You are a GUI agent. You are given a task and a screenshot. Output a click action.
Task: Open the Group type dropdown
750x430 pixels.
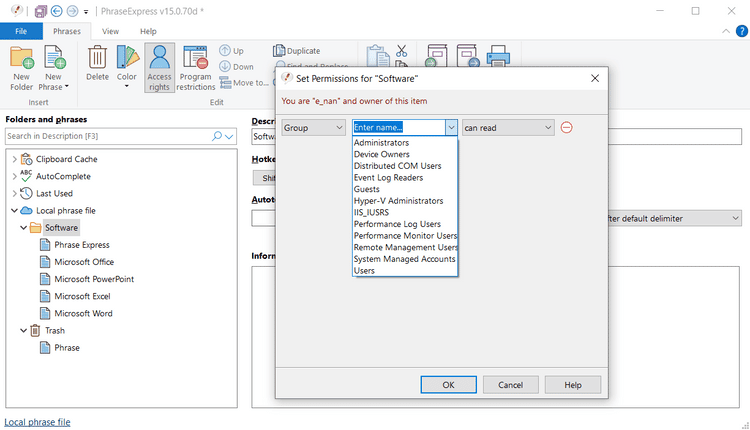coord(313,128)
